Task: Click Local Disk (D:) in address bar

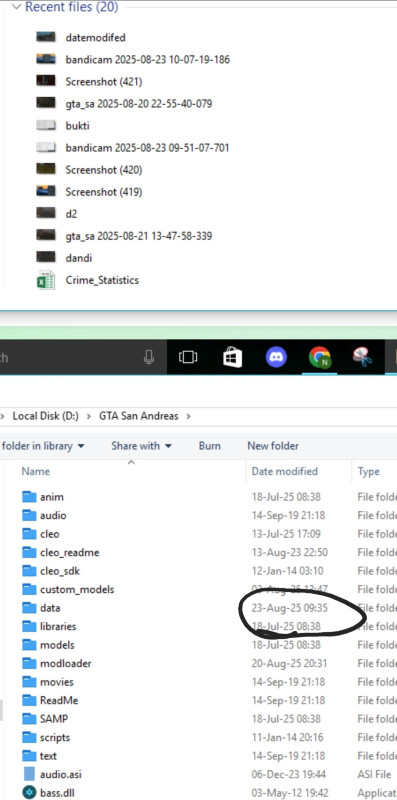Action: click(x=45, y=416)
